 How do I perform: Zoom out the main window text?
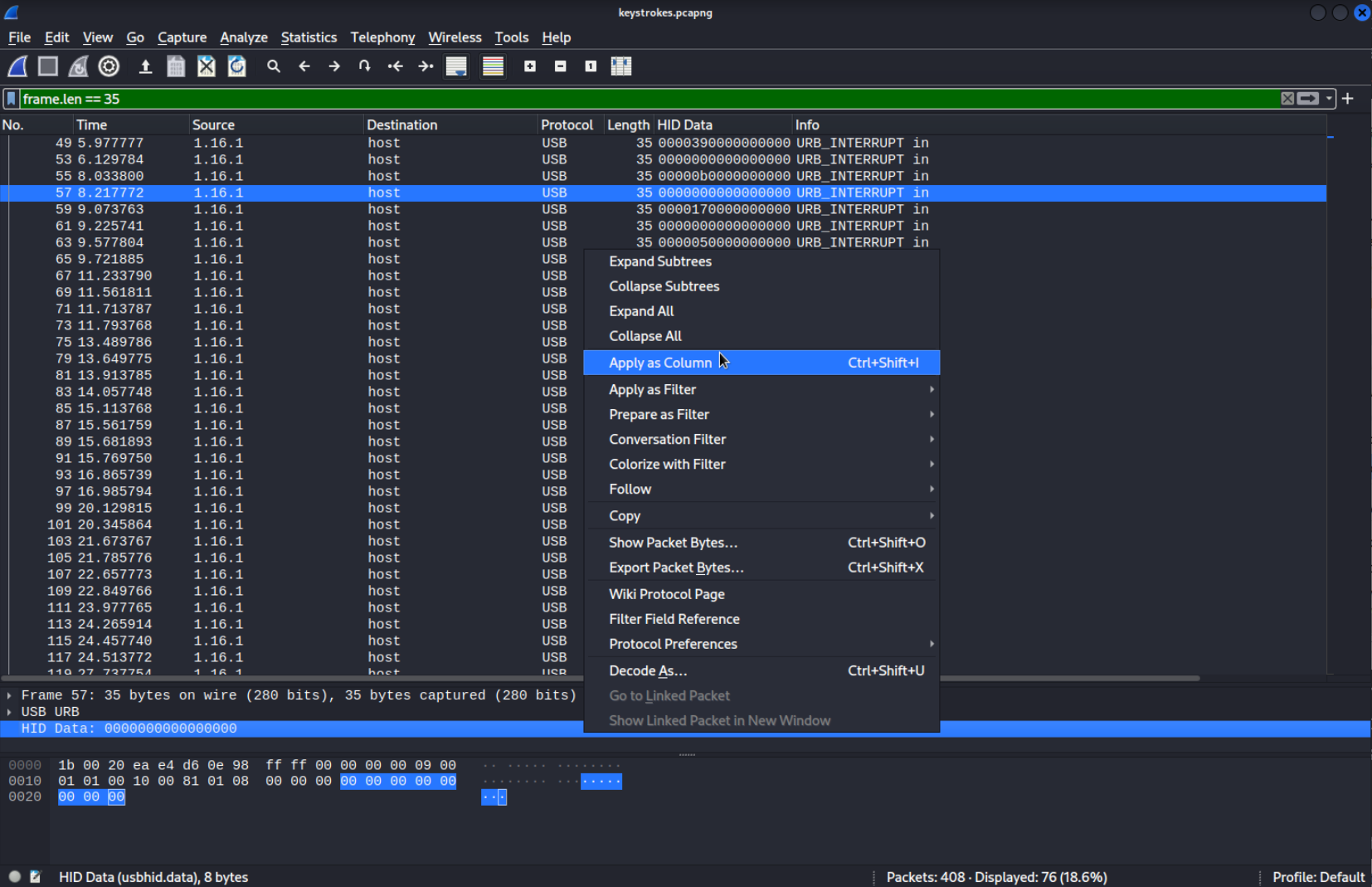point(561,66)
